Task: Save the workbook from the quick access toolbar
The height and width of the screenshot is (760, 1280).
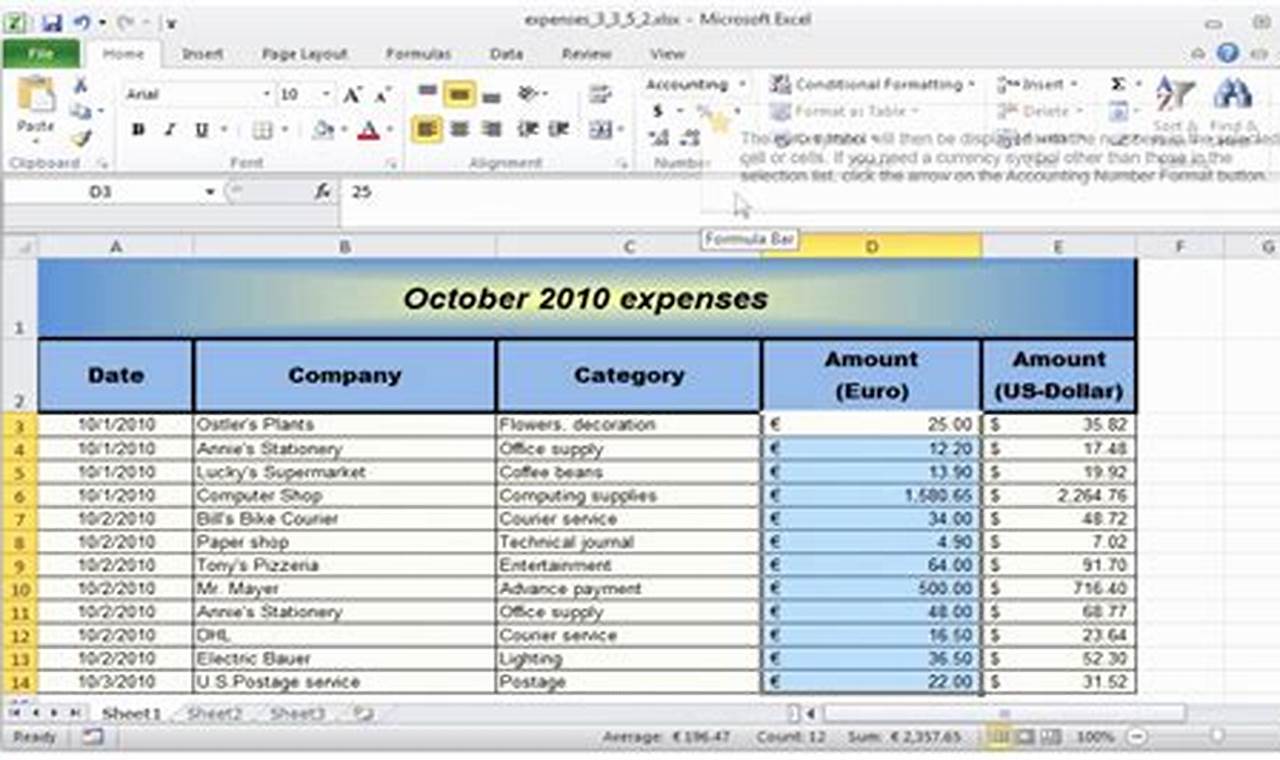Action: (x=53, y=21)
